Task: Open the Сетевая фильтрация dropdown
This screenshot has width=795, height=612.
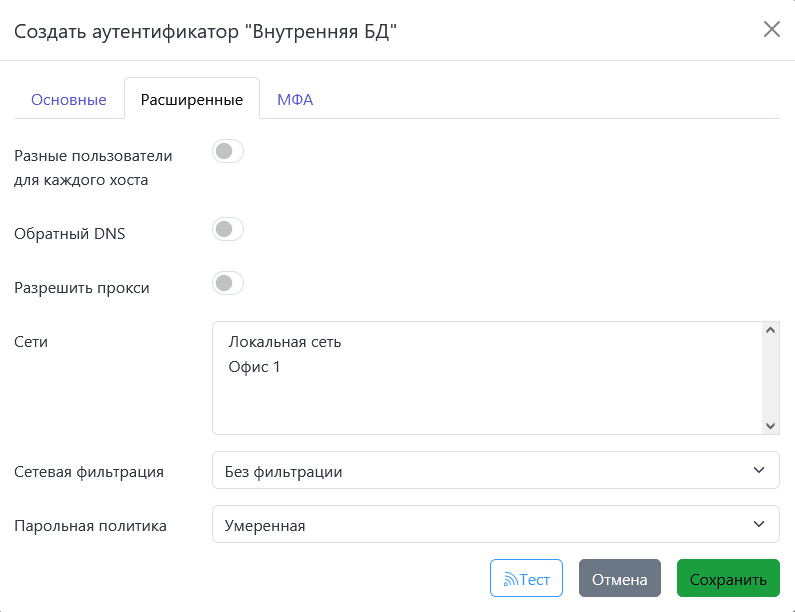Action: (495, 471)
